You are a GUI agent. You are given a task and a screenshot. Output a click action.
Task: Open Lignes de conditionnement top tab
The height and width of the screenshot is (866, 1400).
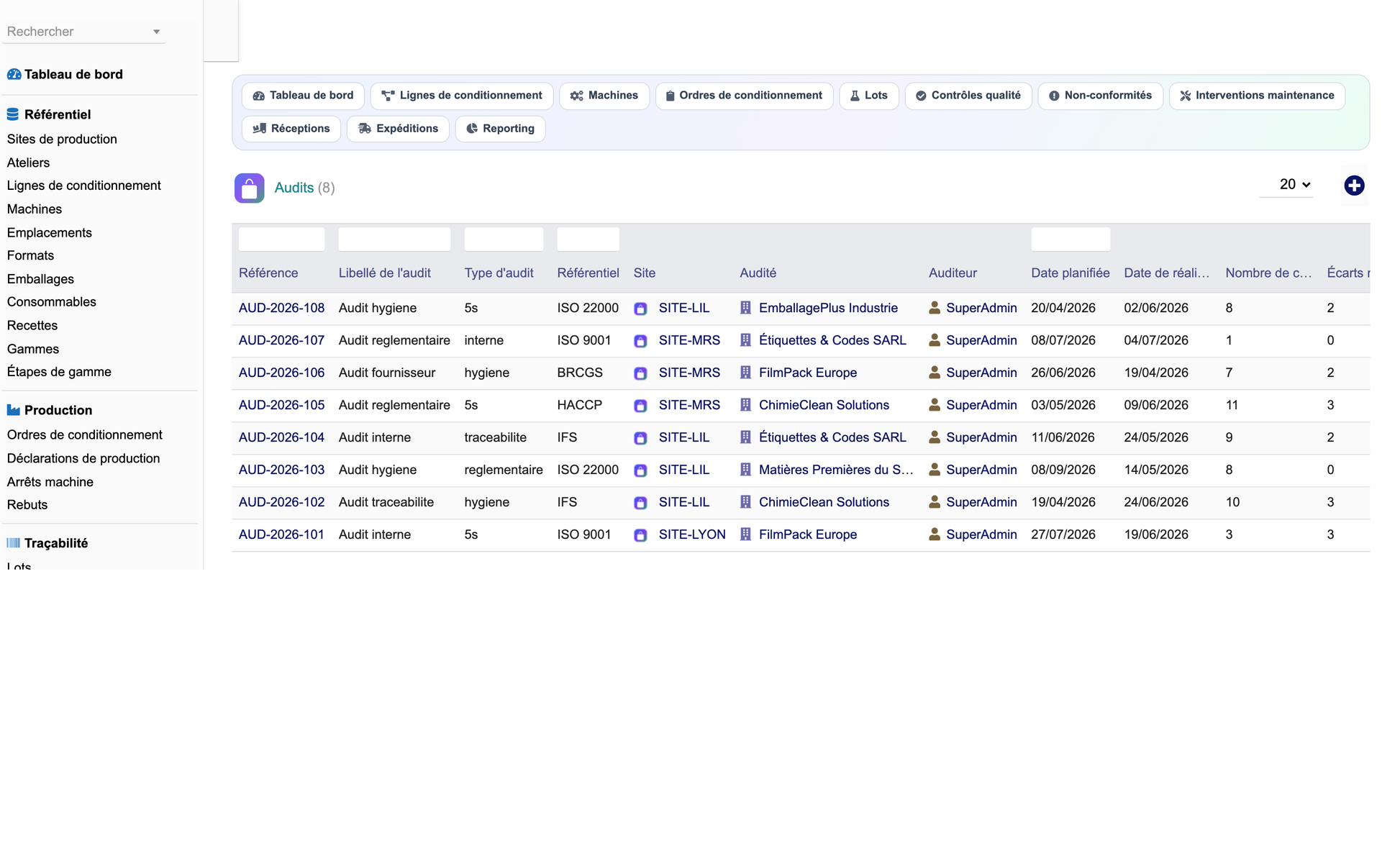tap(461, 96)
